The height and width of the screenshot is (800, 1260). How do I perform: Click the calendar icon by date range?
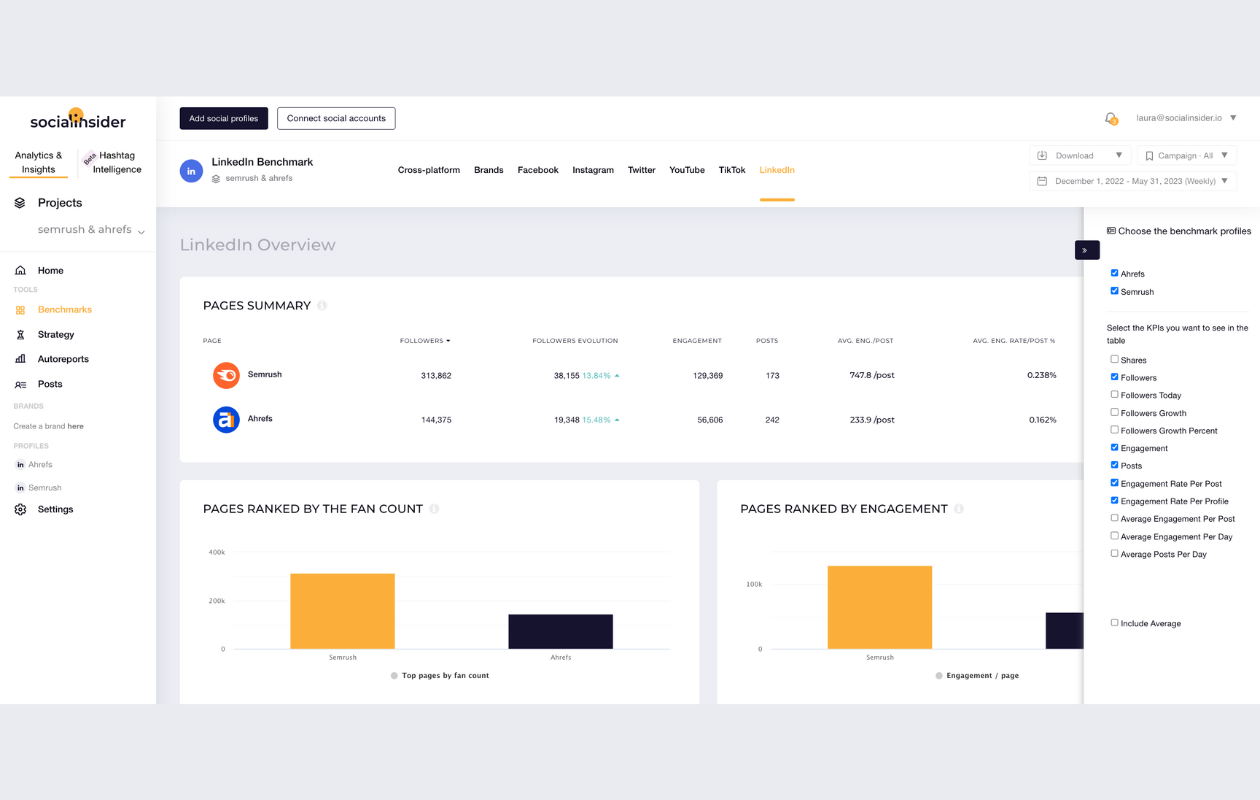coord(1042,181)
